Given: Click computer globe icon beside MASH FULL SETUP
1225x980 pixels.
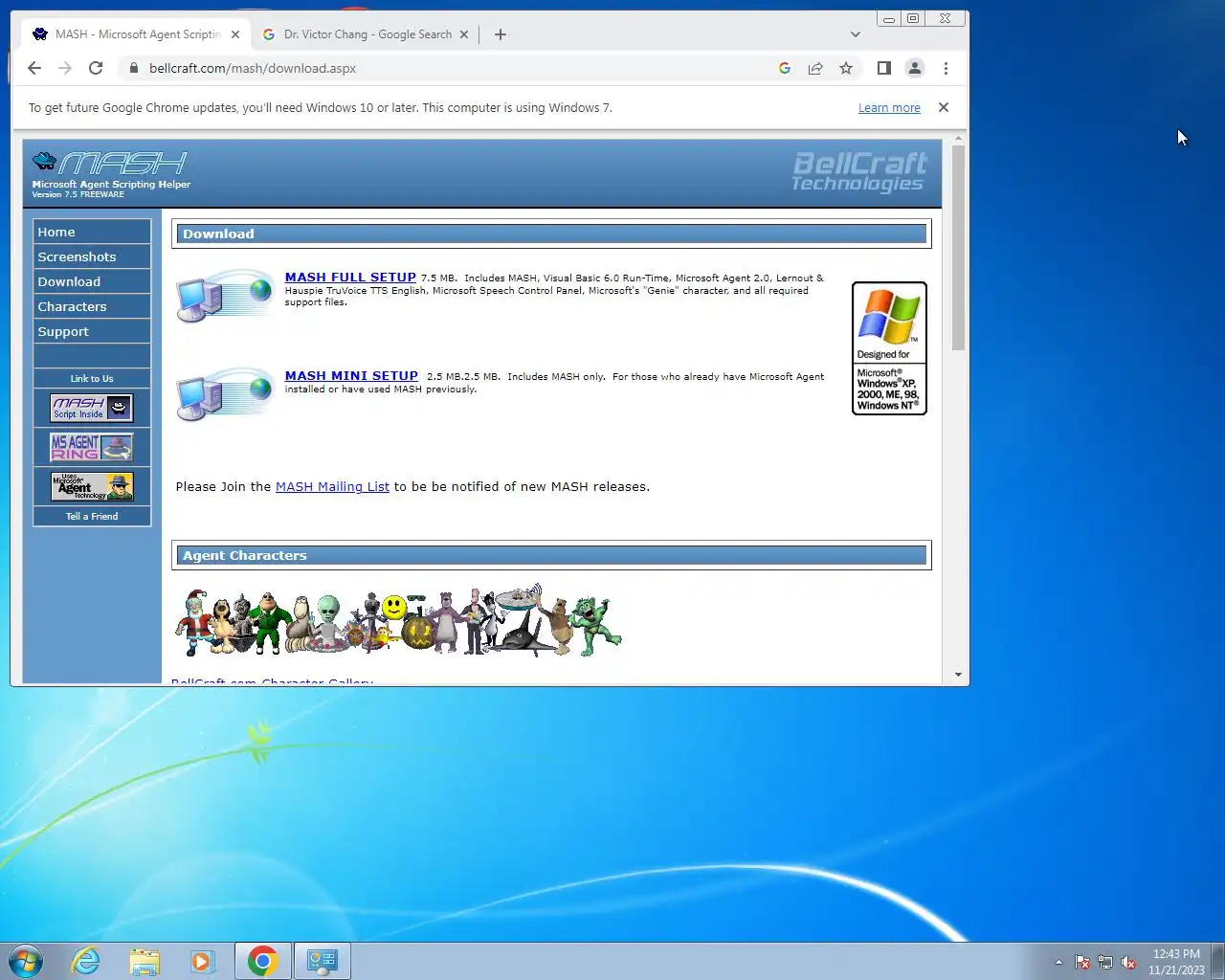Looking at the screenshot, I should click(225, 296).
